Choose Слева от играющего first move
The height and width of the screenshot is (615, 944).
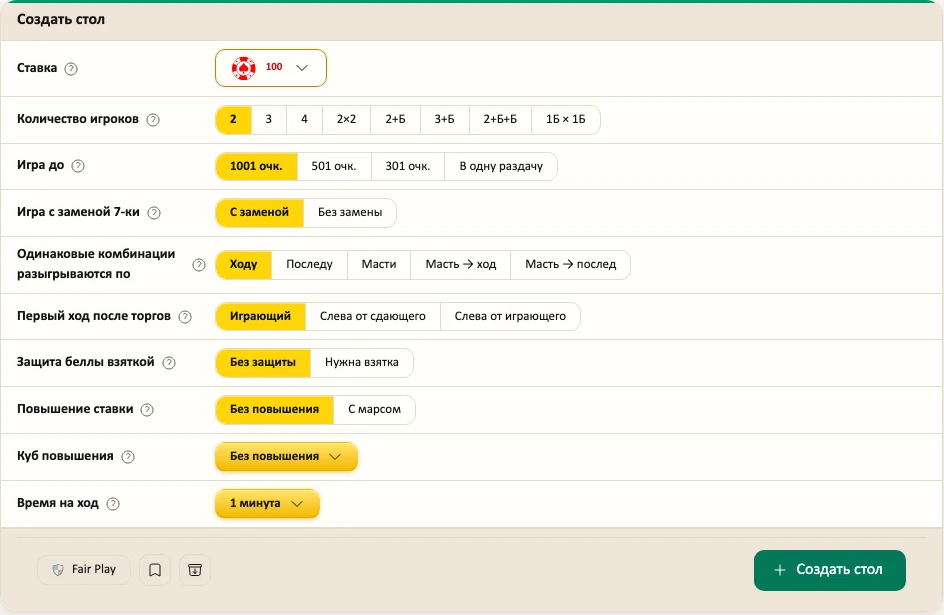point(510,316)
